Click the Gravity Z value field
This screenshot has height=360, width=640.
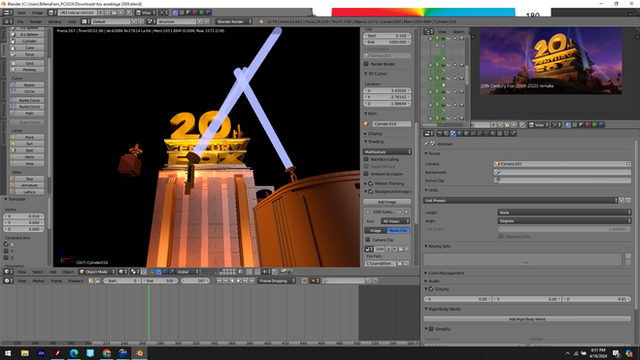(596, 299)
